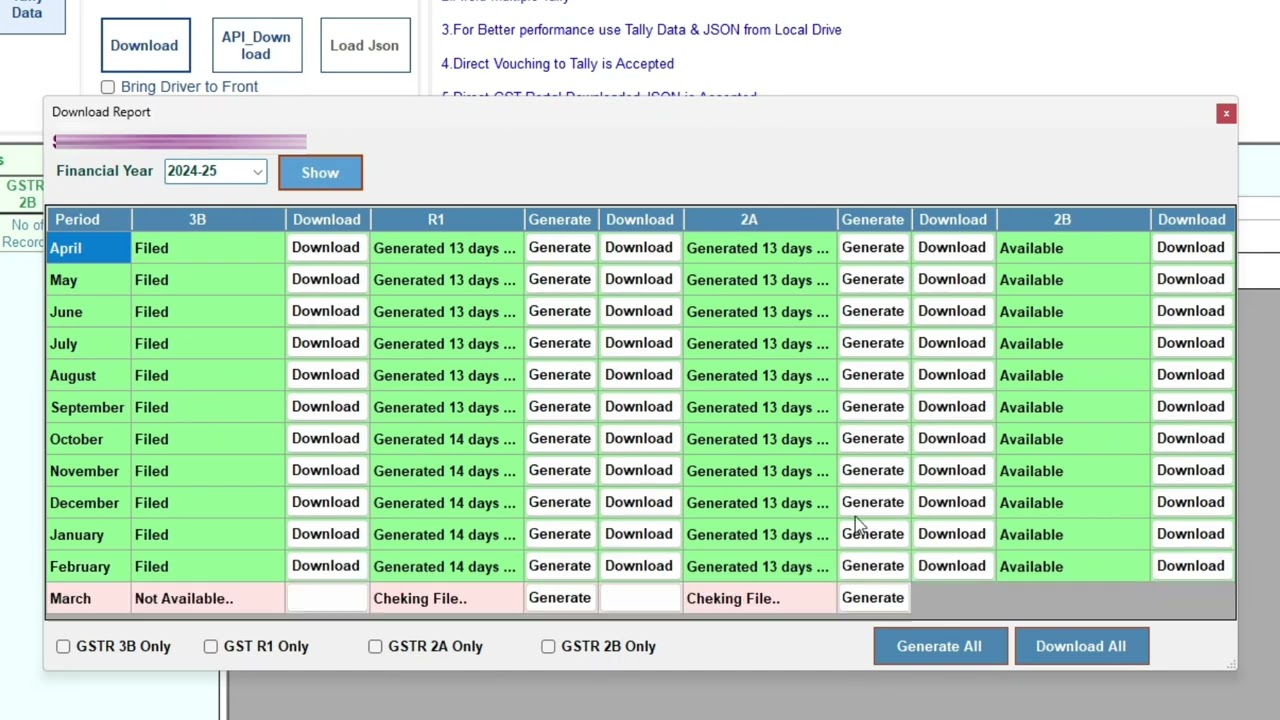Download 3B report for February
Screen dimensions: 1280x720
326,565
